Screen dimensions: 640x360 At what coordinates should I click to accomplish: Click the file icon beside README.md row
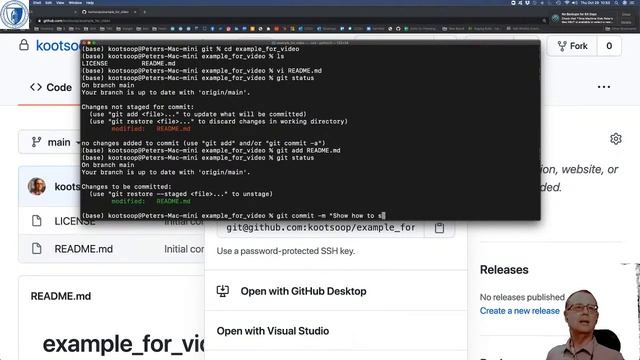click(x=37, y=249)
